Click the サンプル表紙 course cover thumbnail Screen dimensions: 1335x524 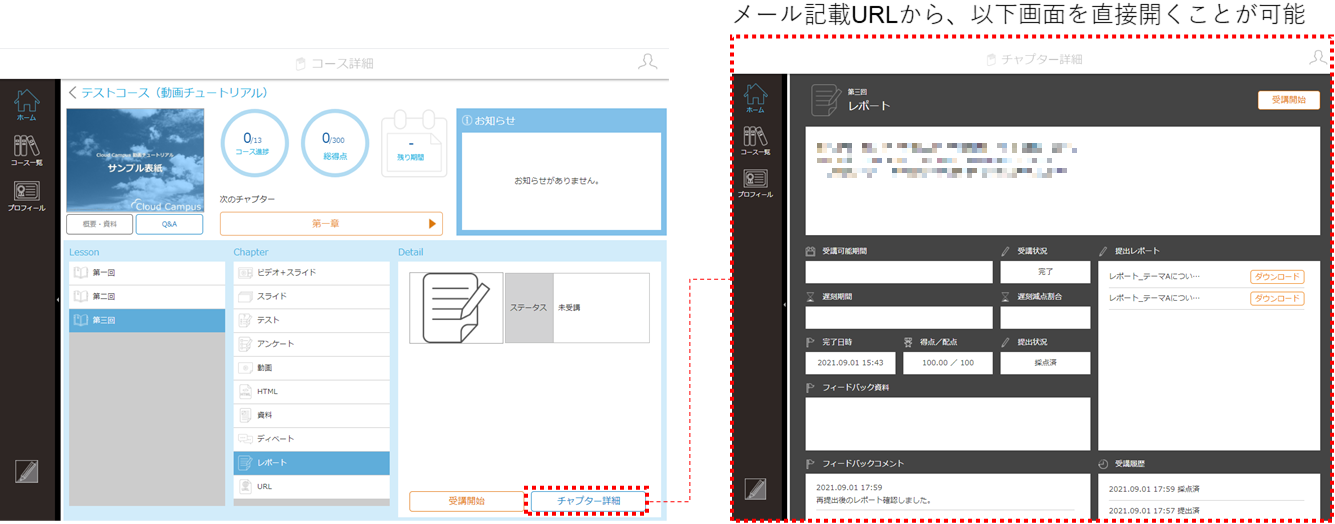click(x=135, y=161)
